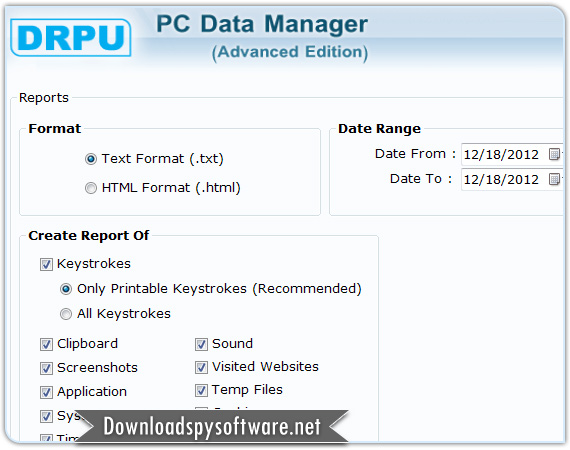The width and height of the screenshot is (570, 450).
Task: Disable the Application checkbox
Action: click(x=46, y=392)
